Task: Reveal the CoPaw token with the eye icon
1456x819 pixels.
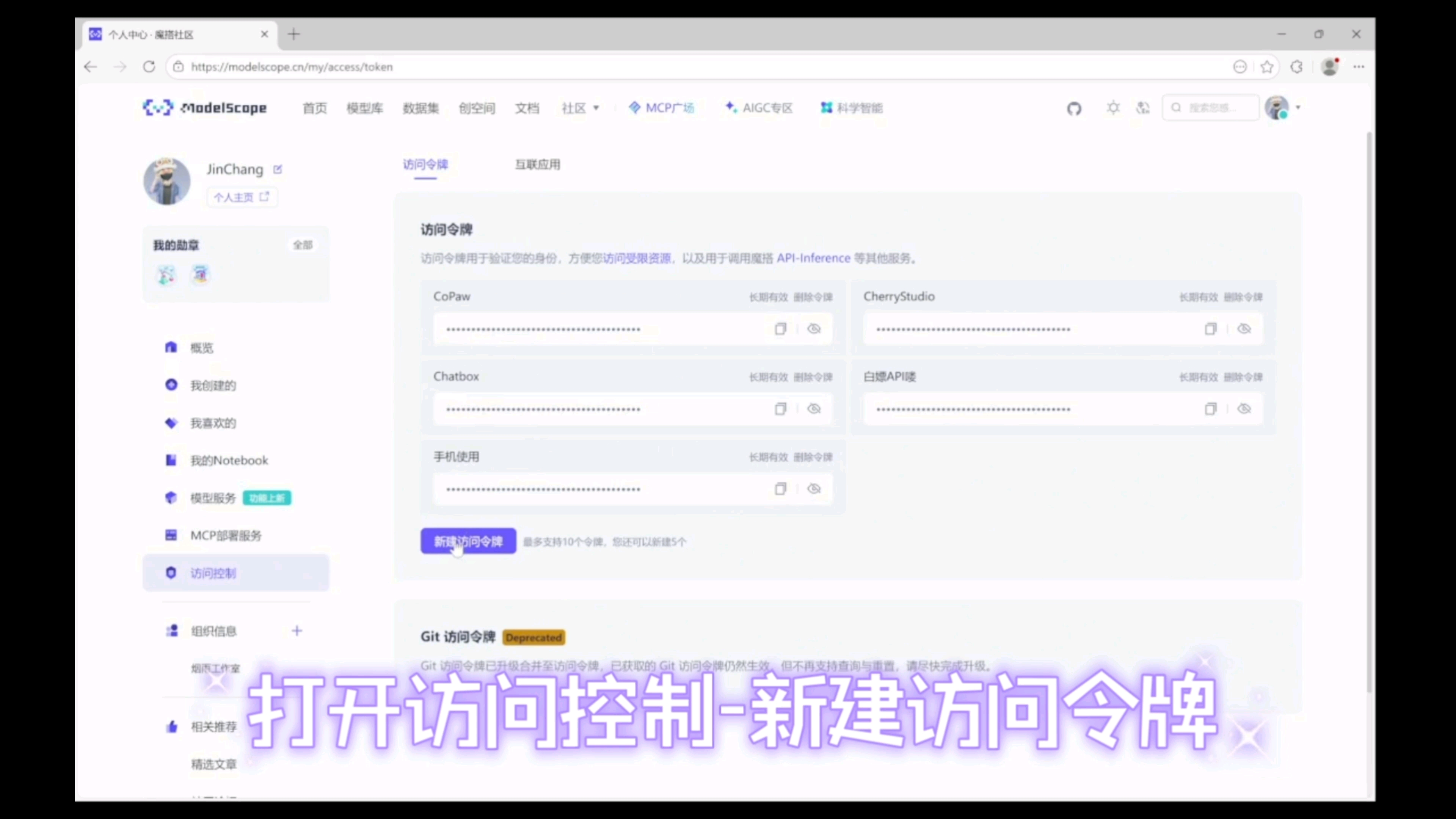Action: tap(814, 329)
